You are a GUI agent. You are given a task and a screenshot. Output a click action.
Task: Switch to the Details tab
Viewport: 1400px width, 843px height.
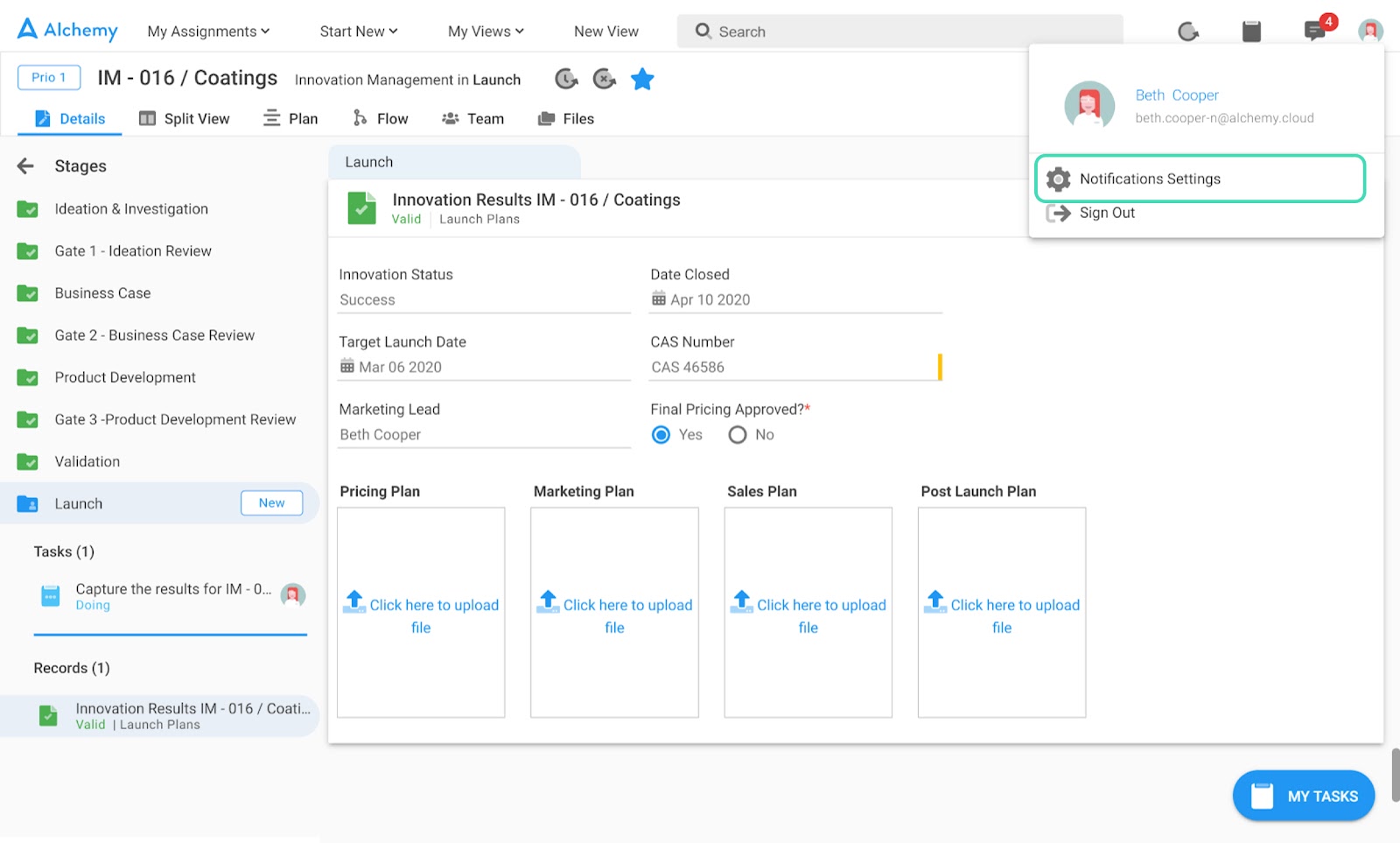click(x=70, y=119)
